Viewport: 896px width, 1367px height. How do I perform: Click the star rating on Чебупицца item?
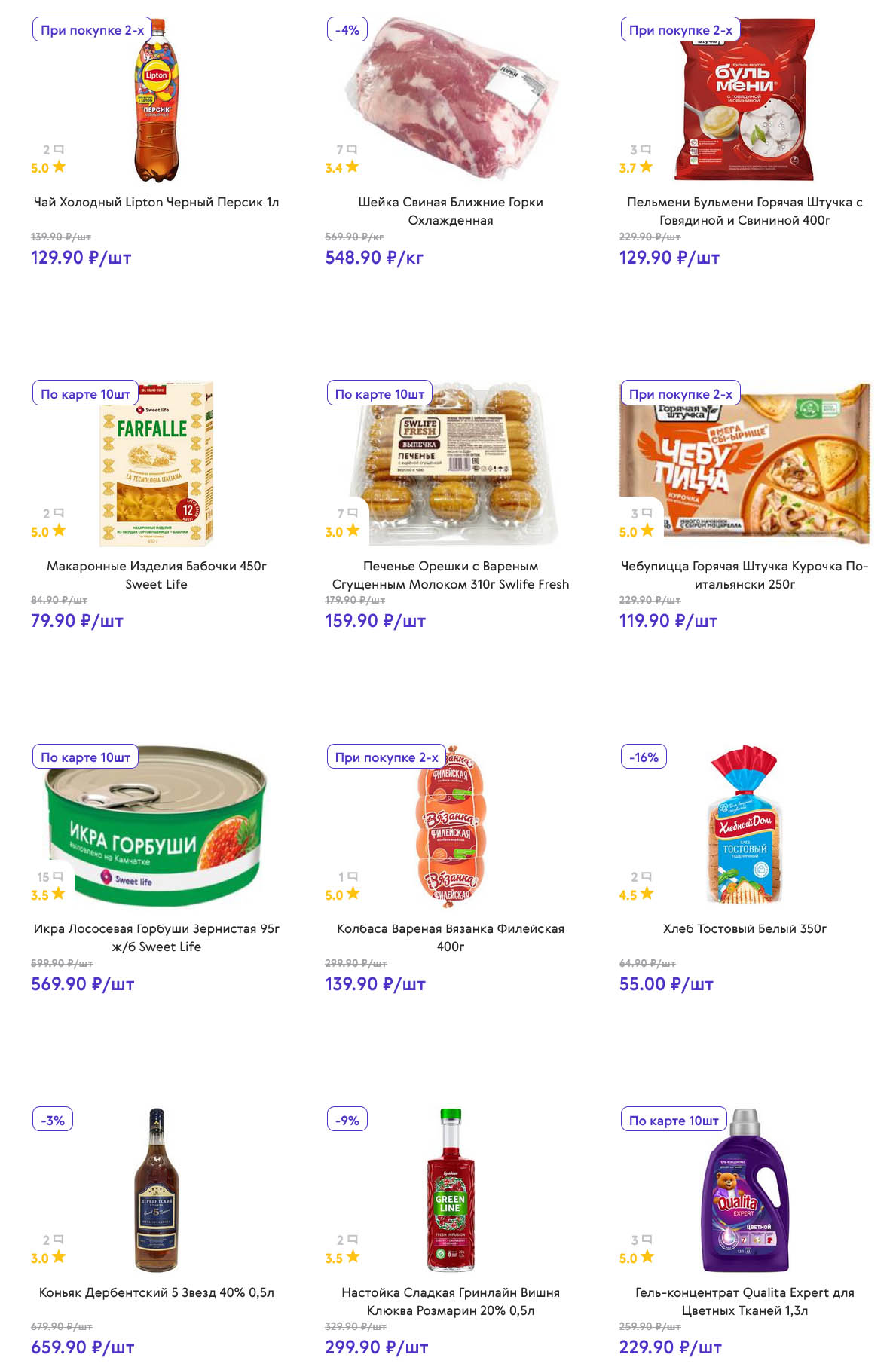pyautogui.click(x=647, y=531)
